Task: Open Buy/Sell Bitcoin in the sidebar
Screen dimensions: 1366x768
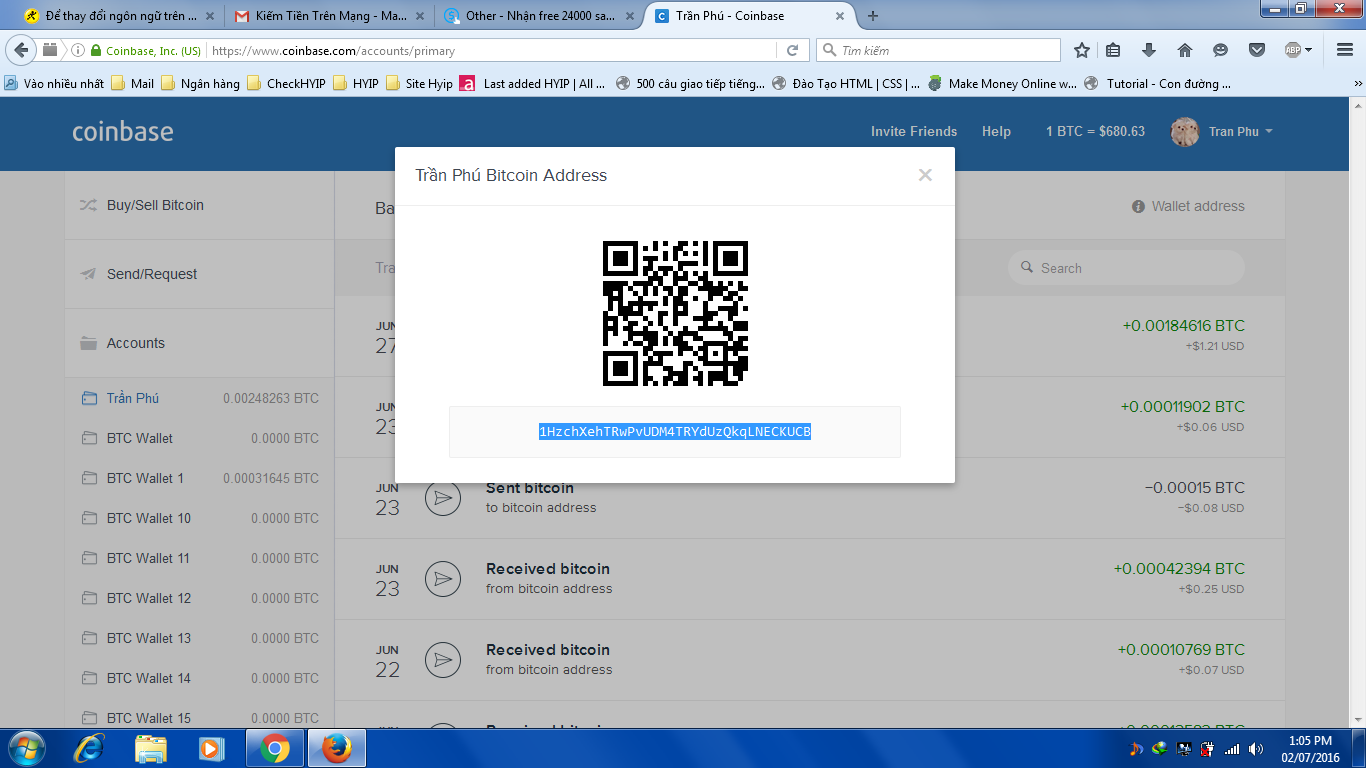Action: coord(200,205)
